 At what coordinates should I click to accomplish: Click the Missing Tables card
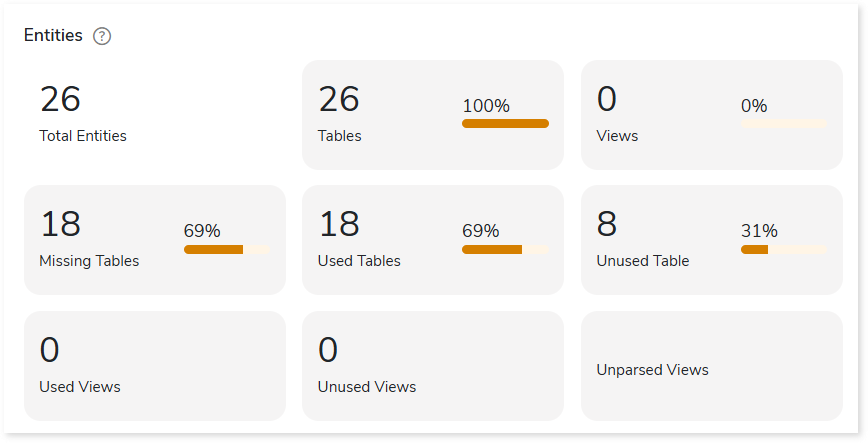(x=155, y=240)
